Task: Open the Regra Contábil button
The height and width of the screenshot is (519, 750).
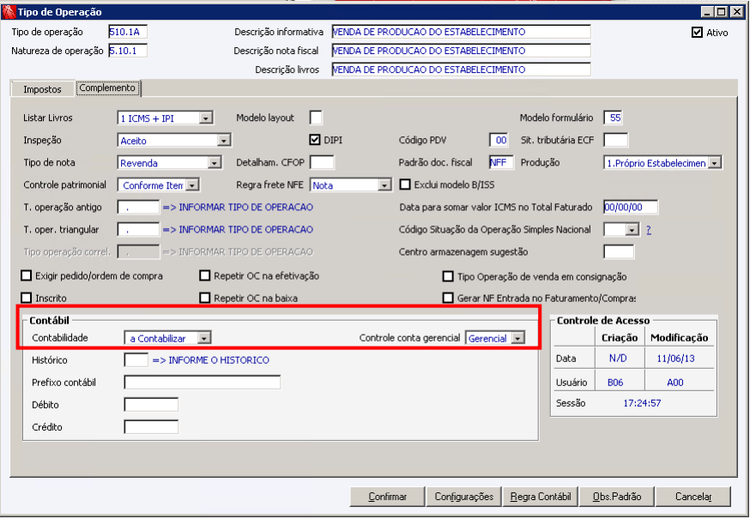Action: pos(540,497)
